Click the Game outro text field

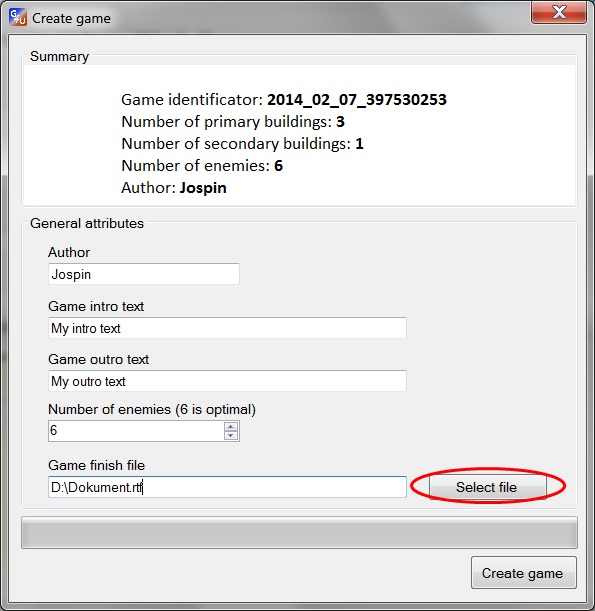(227, 381)
